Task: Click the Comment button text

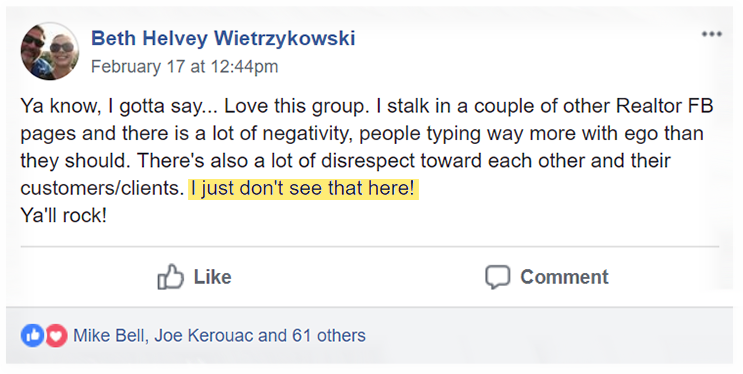Action: pyautogui.click(x=564, y=277)
